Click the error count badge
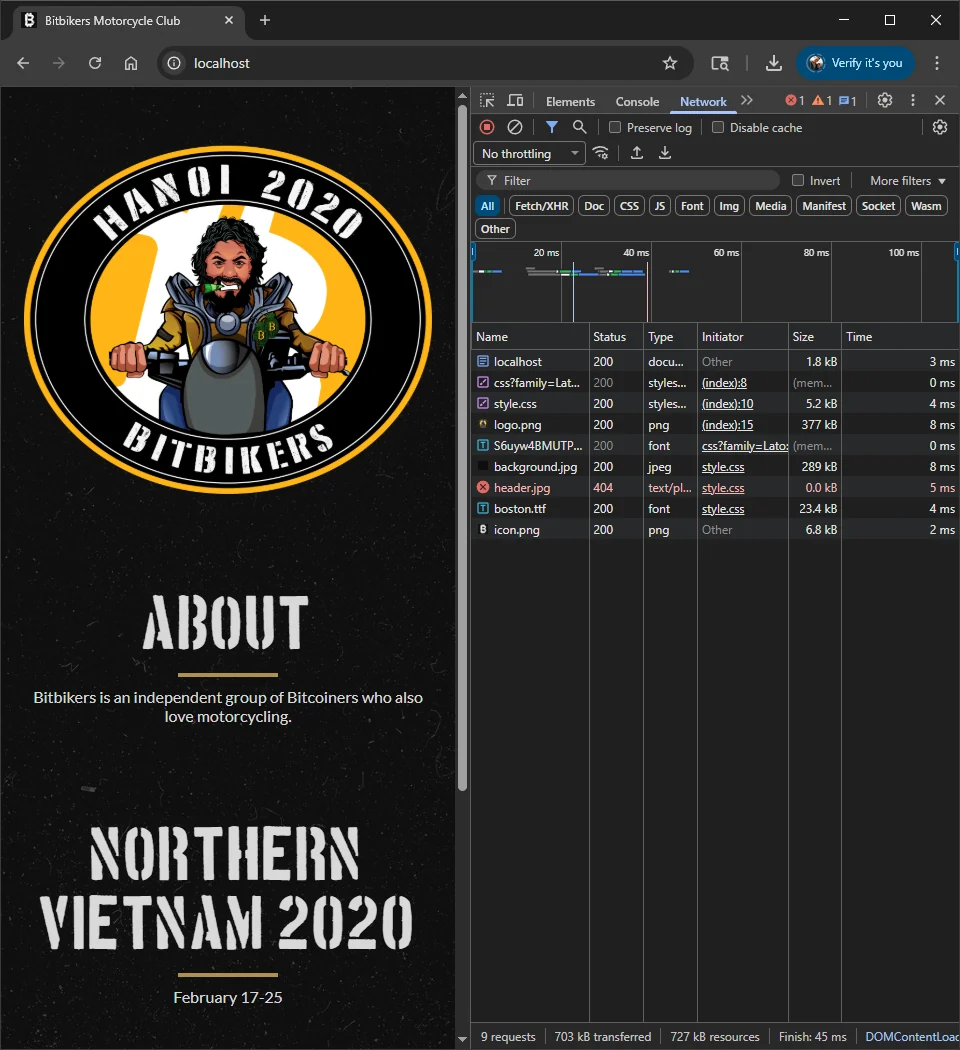The width and height of the screenshot is (960, 1050). pos(795,100)
